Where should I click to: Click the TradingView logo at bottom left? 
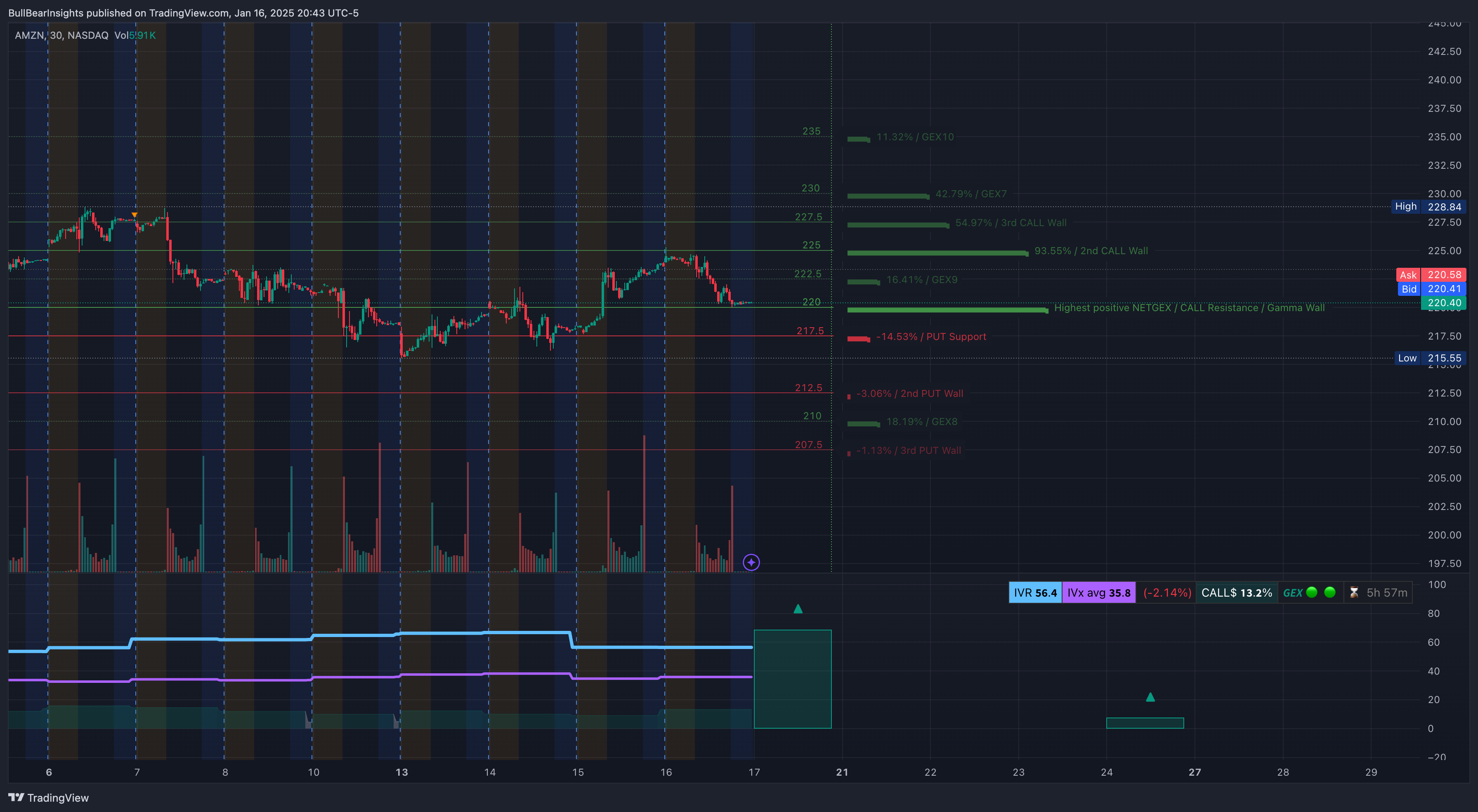tap(48, 798)
